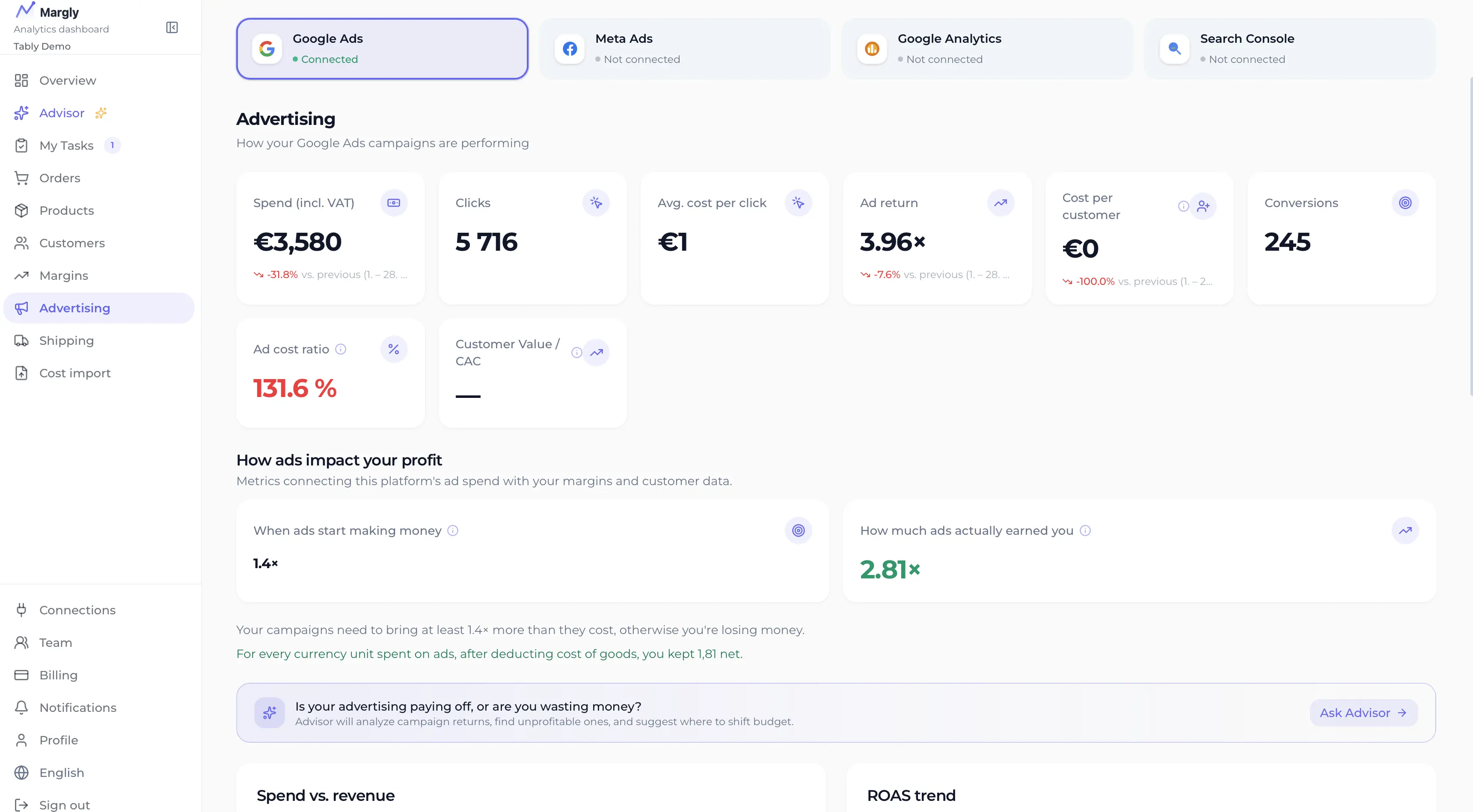Click the Billing card icon
The image size is (1473, 812).
[21, 676]
